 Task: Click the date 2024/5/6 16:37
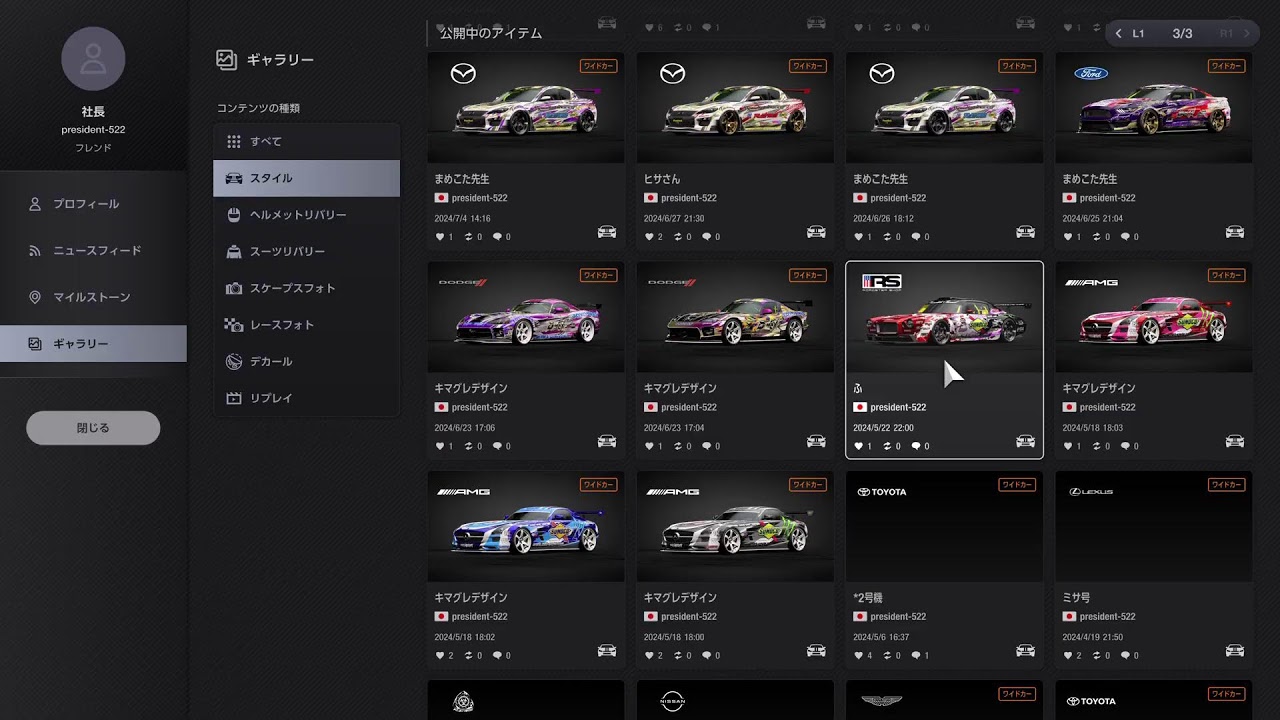(x=882, y=637)
